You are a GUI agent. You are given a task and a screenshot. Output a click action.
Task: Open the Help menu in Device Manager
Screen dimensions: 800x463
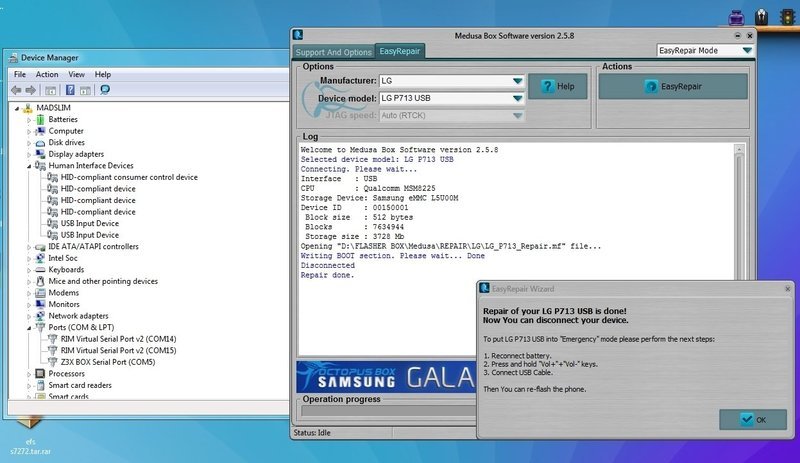click(103, 75)
